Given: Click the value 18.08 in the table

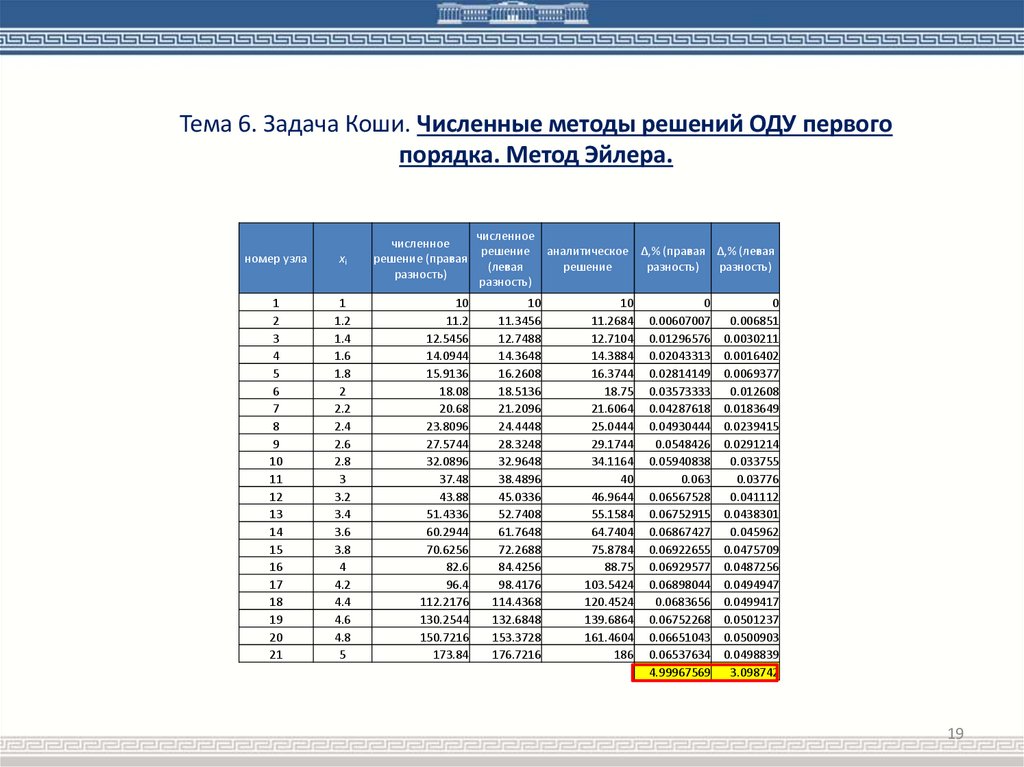Looking at the screenshot, I should click(x=421, y=391).
